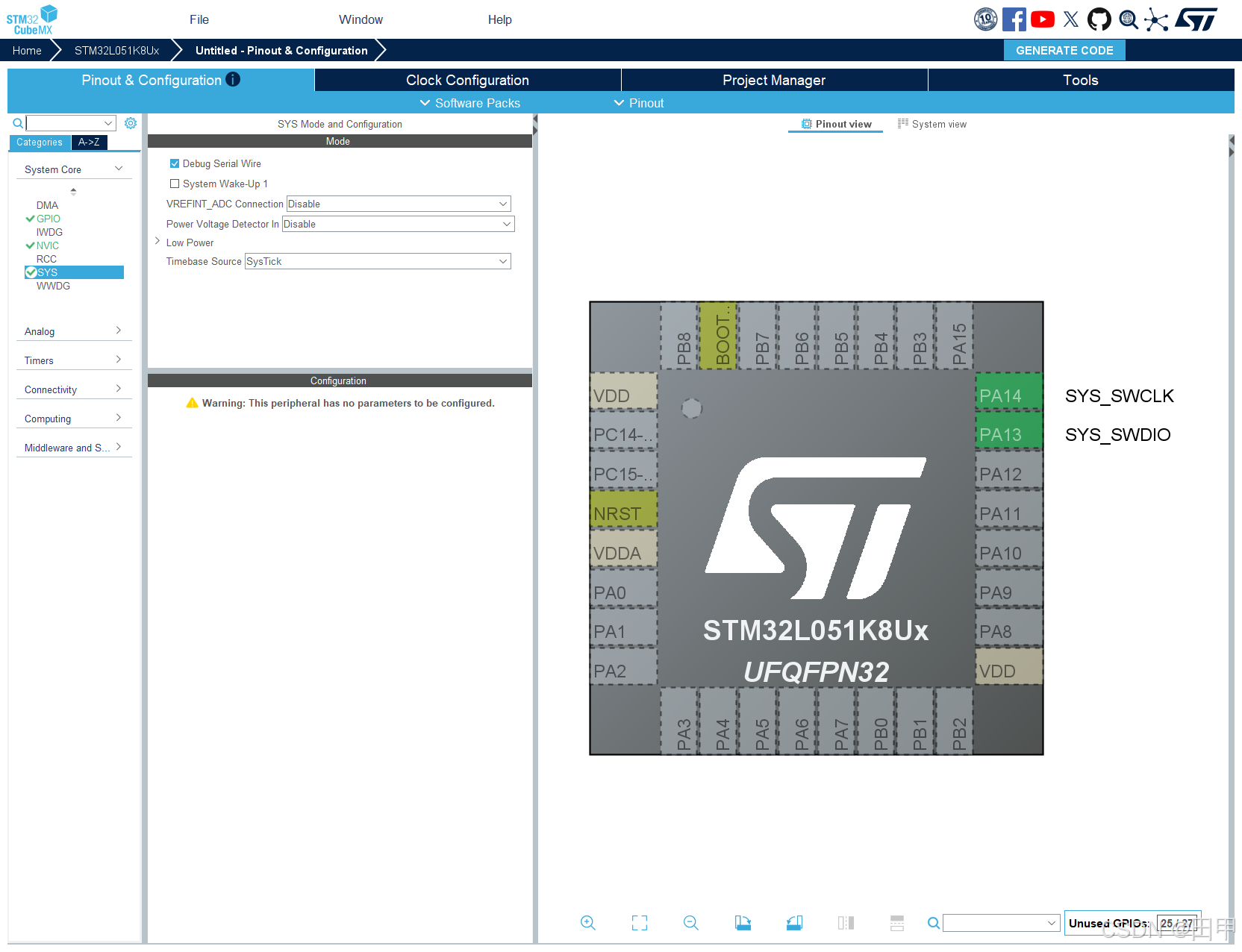Go to the Home breadcrumb
The width and height of the screenshot is (1242, 952).
[27, 51]
